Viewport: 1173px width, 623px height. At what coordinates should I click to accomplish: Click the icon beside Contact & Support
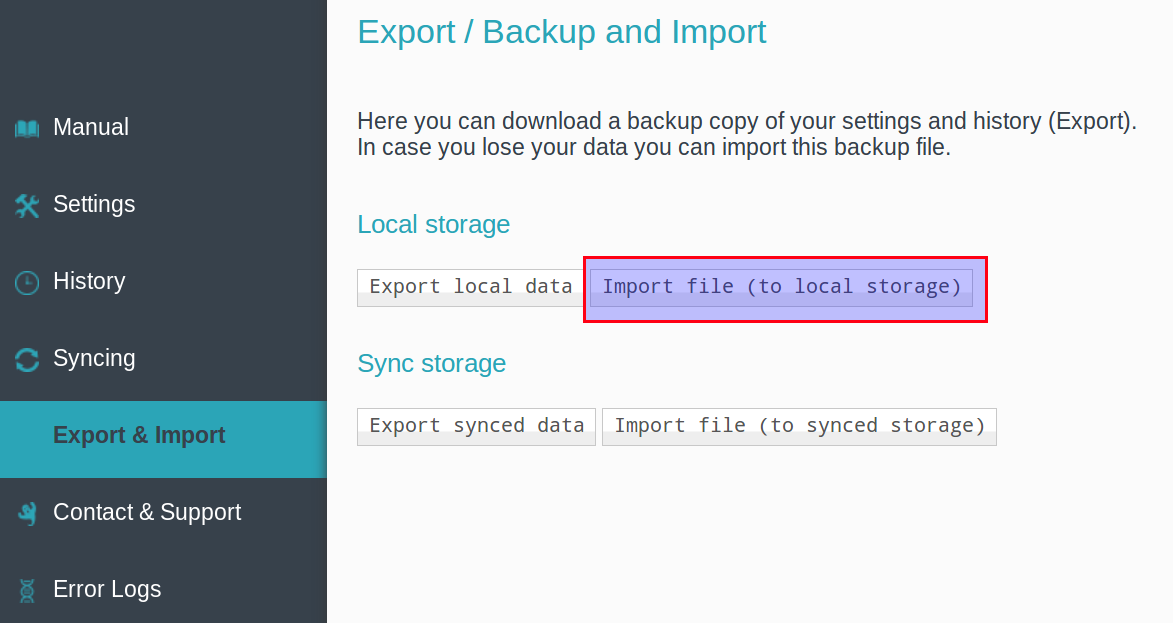27,513
